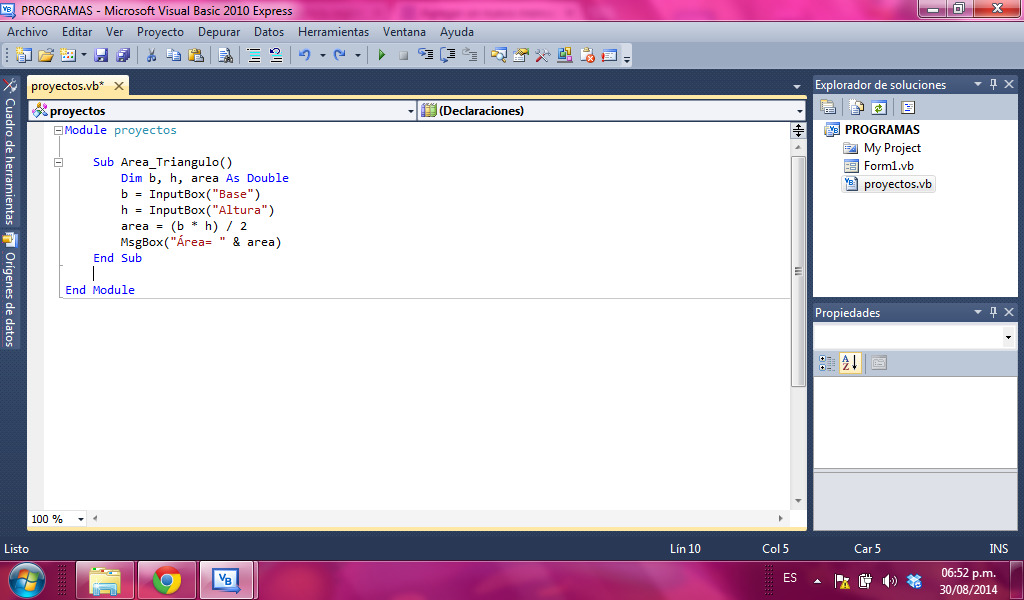The height and width of the screenshot is (600, 1024).
Task: Open the Orígenes de datos side tab
Action: (x=10, y=291)
